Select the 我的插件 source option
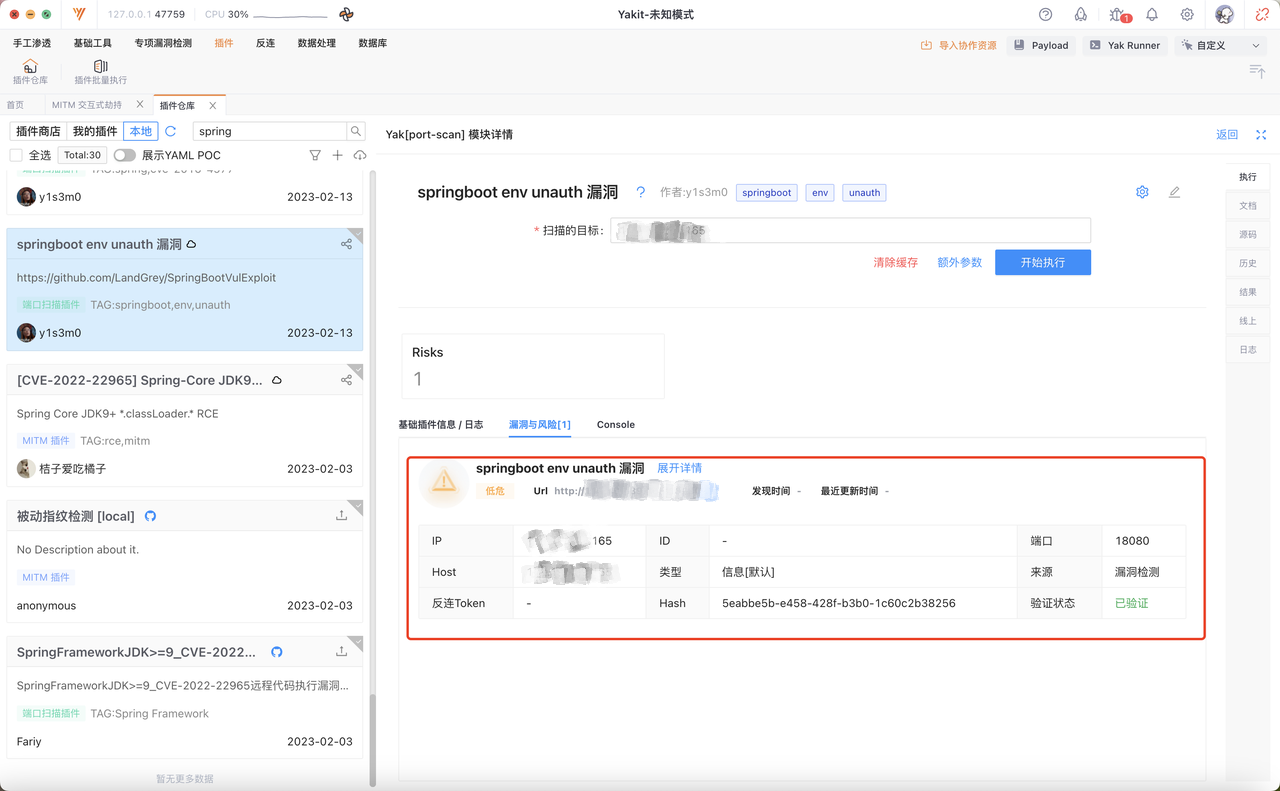Viewport: 1280px width, 791px height. tap(95, 131)
